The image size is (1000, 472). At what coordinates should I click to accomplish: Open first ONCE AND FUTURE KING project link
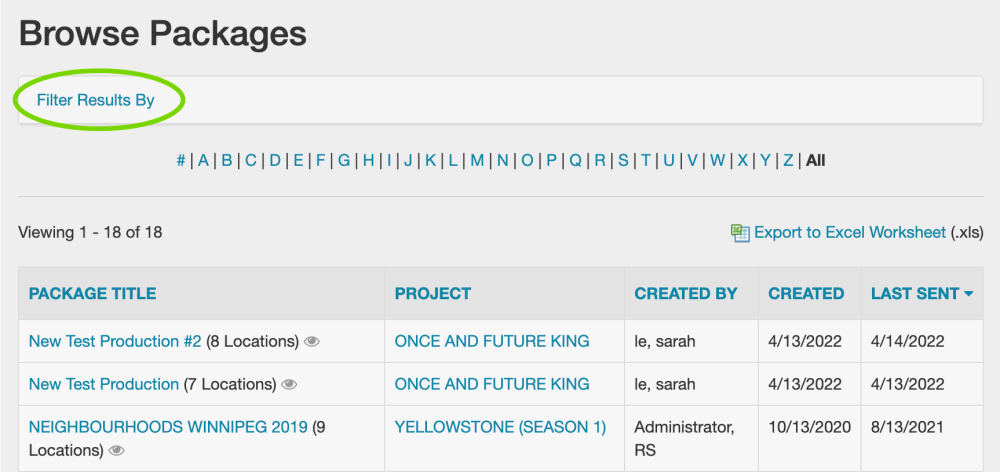(492, 342)
